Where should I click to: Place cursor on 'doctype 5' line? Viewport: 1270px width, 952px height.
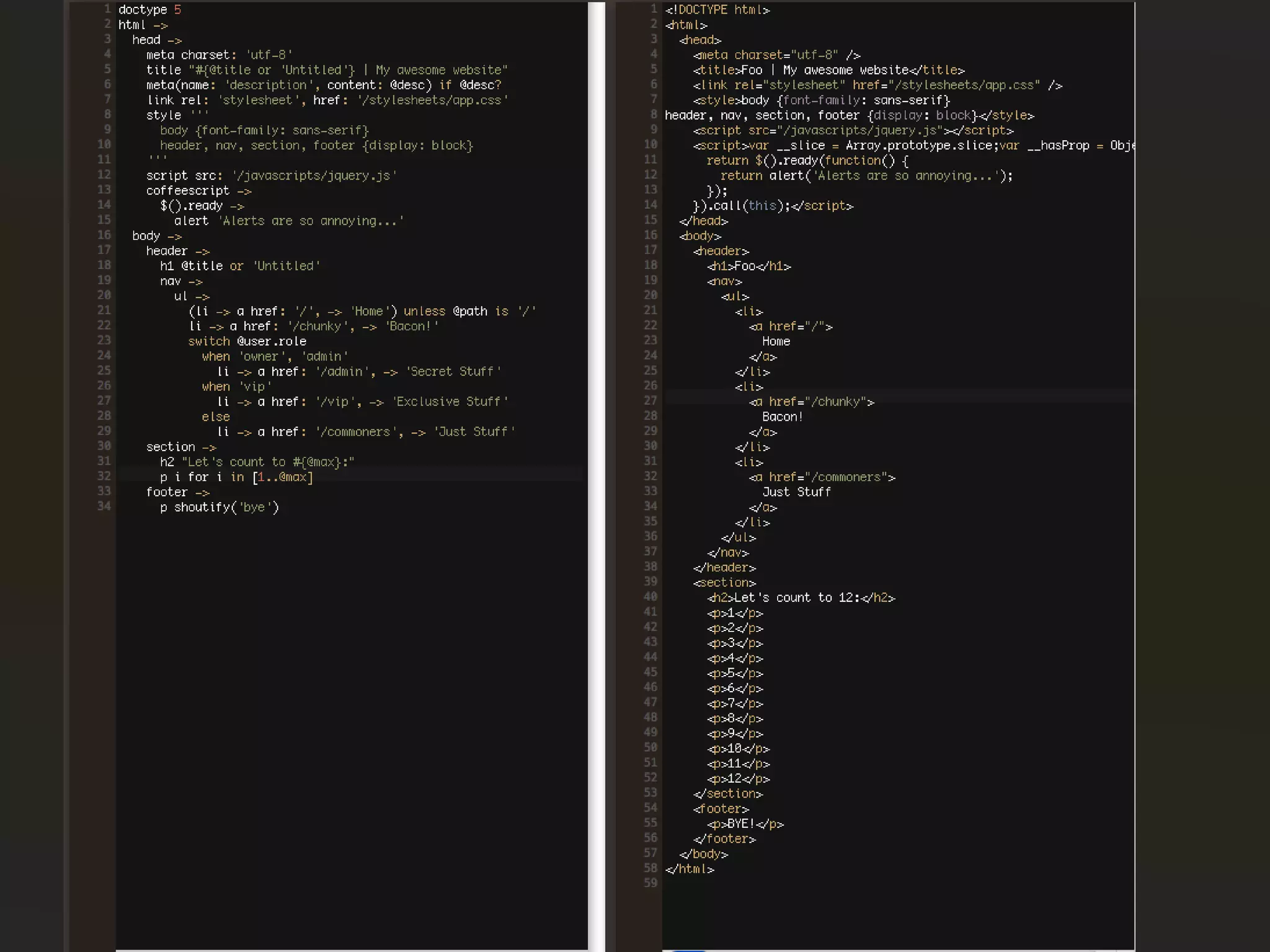[149, 10]
